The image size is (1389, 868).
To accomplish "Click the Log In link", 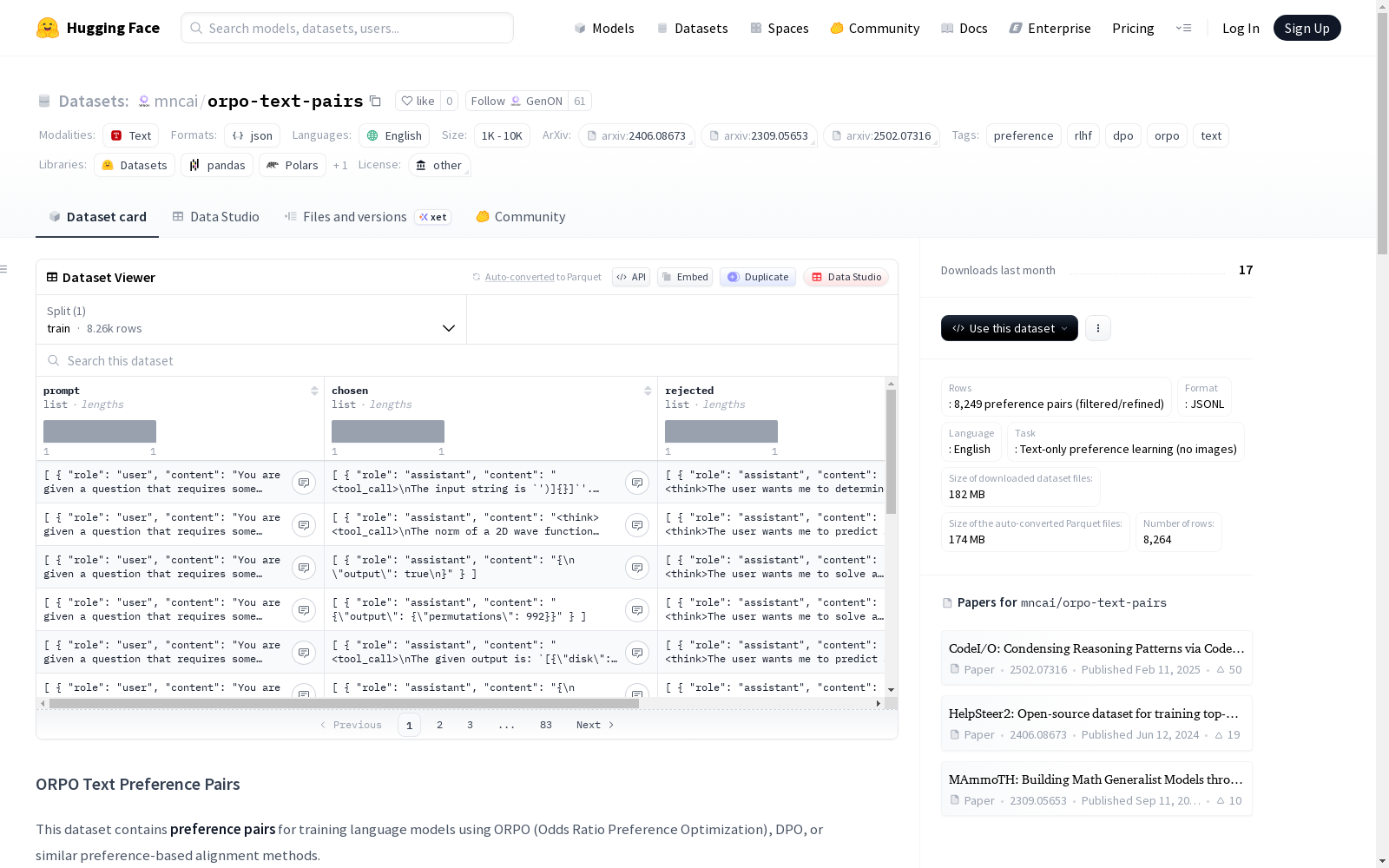I will 1241,28.
